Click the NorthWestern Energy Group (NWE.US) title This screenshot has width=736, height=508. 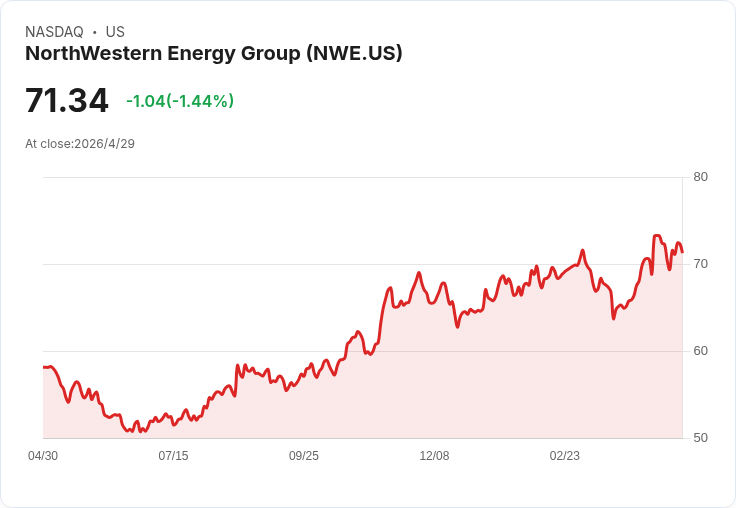pyautogui.click(x=214, y=53)
